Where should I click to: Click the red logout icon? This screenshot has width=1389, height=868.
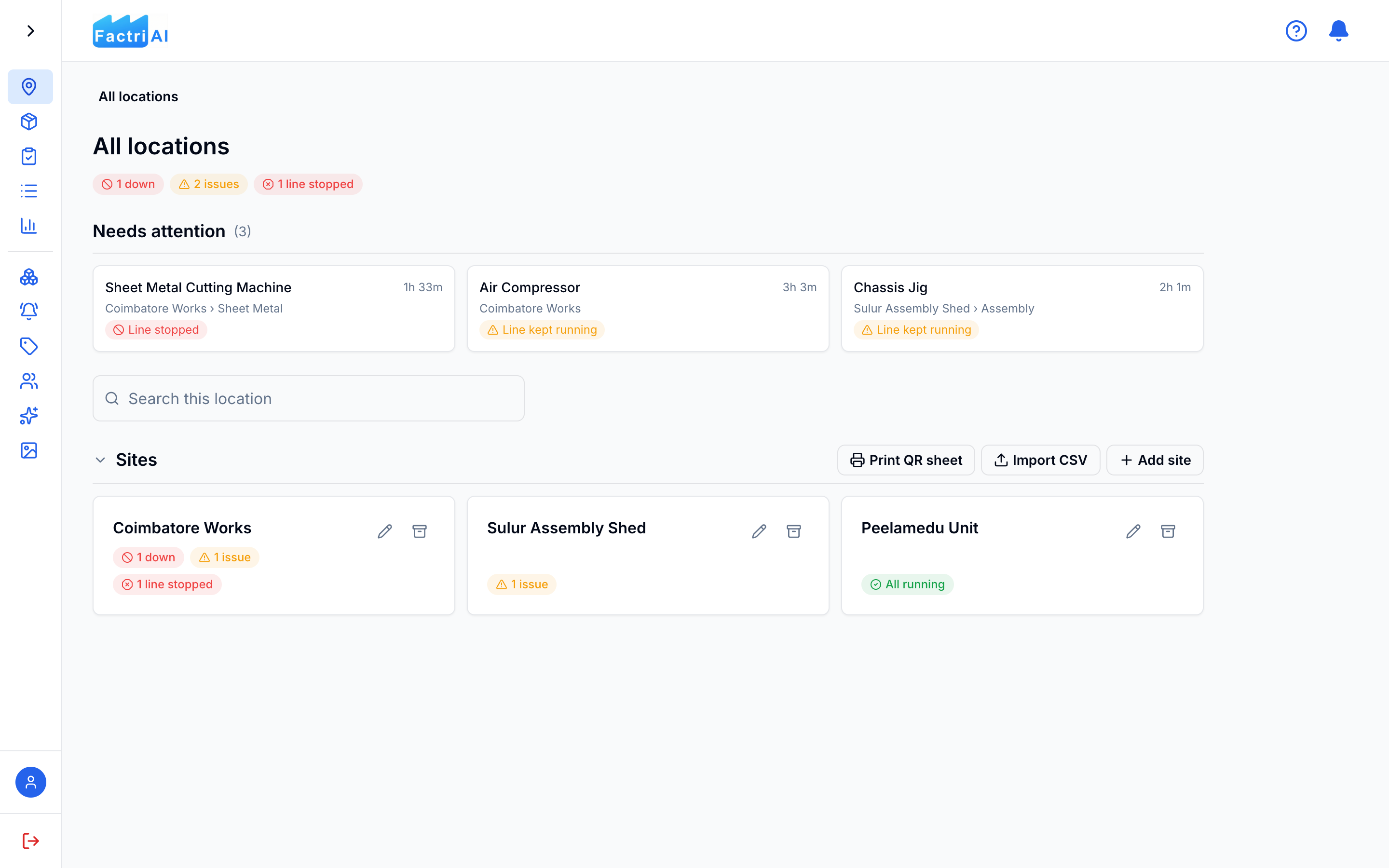coord(30,841)
